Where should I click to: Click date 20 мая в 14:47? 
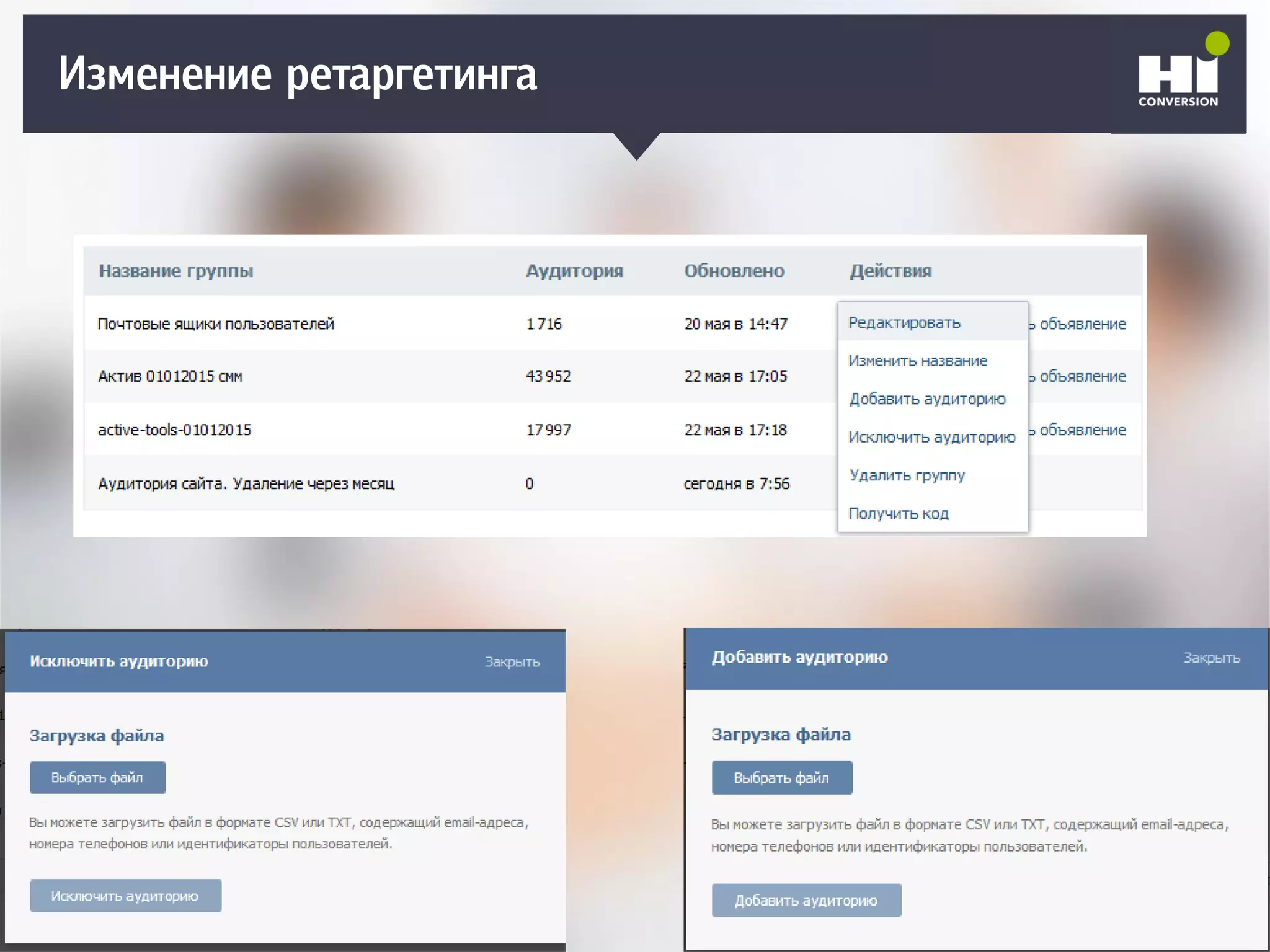point(735,324)
